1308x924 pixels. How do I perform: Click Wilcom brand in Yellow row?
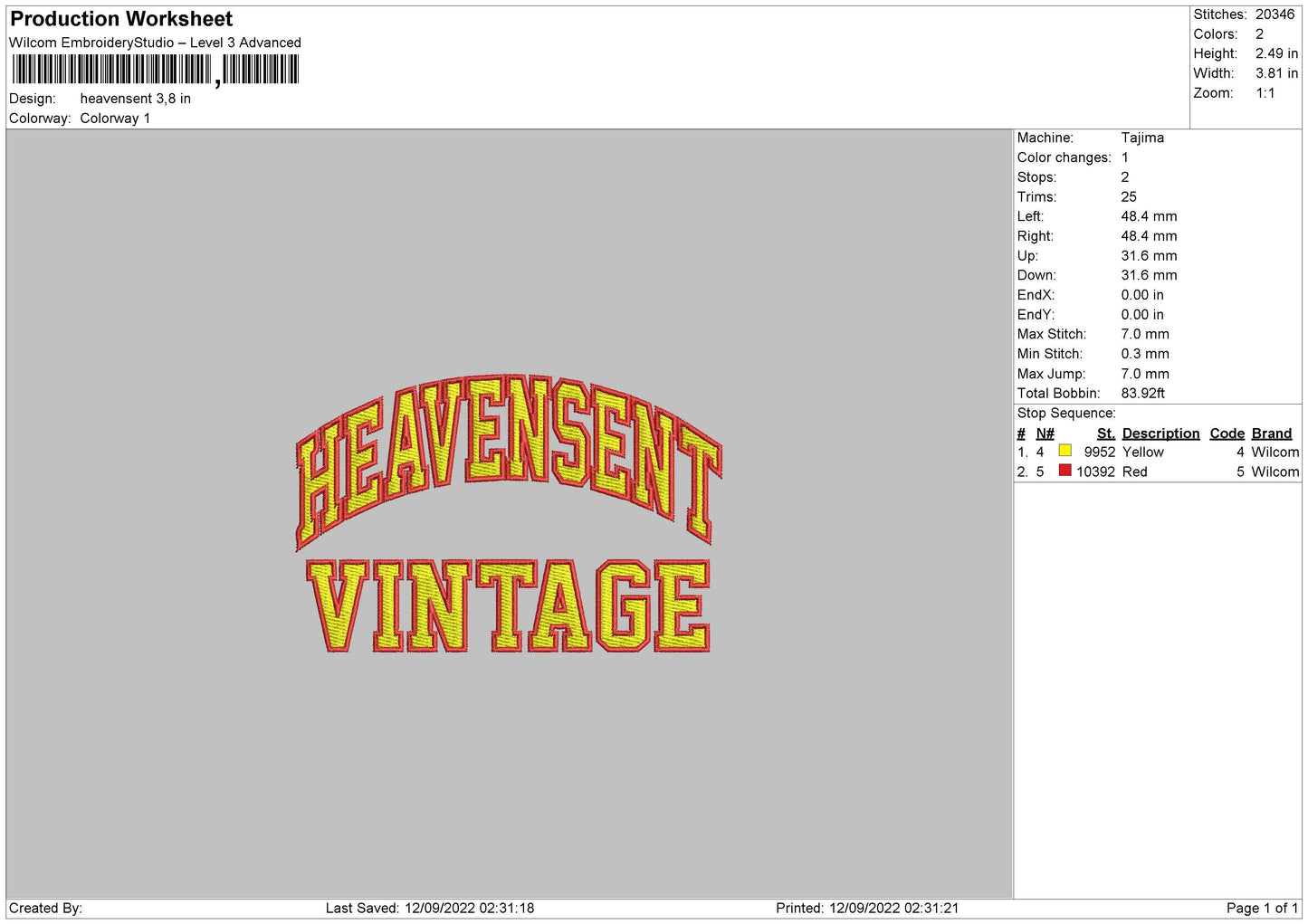(x=1275, y=452)
